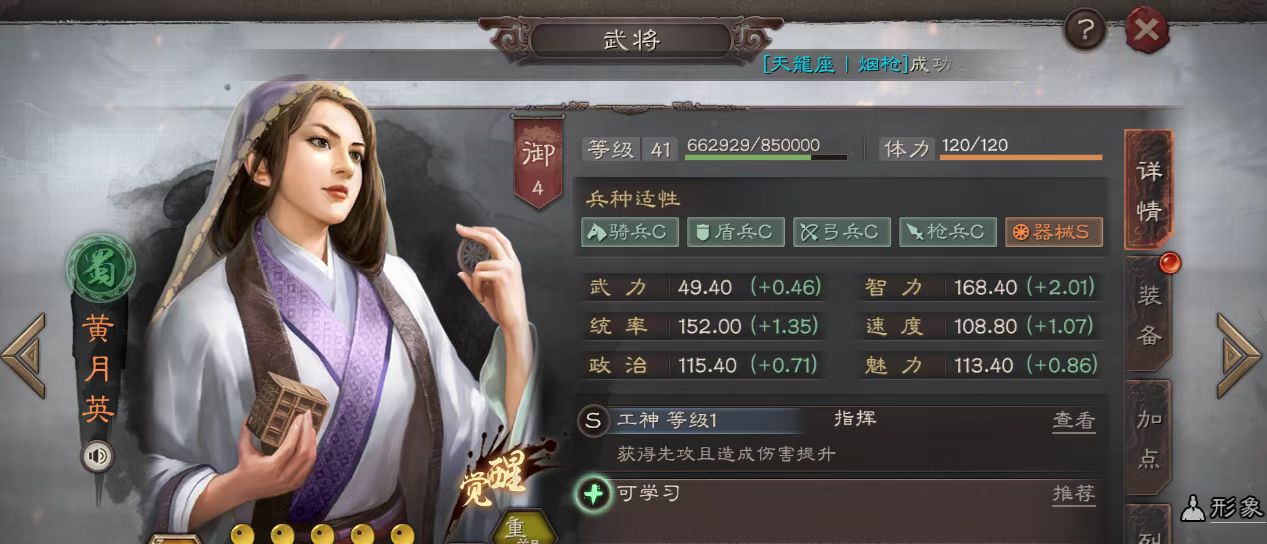
Task: Go to the previous general arrow
Action: pos(24,355)
